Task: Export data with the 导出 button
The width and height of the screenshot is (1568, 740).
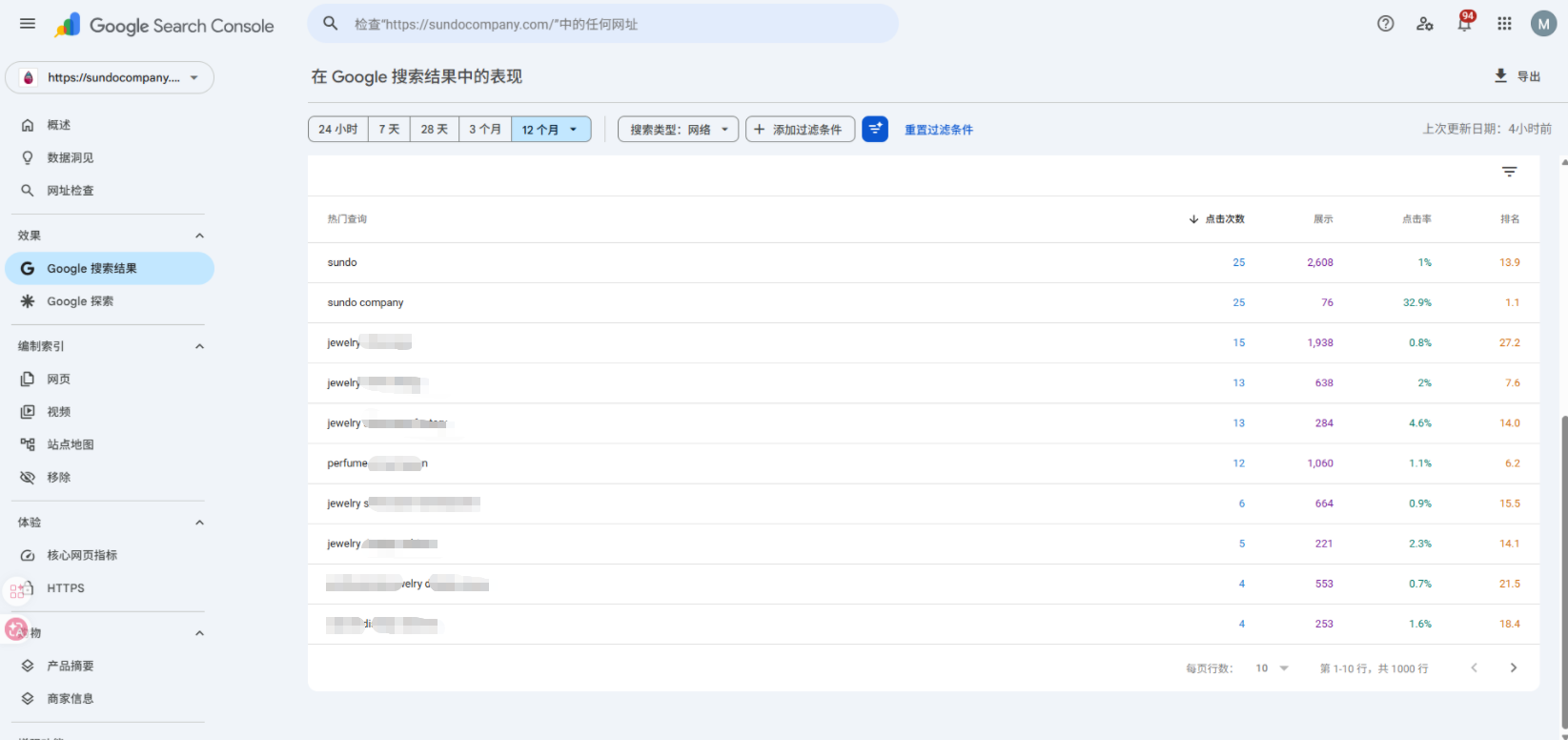Action: 1517,76
